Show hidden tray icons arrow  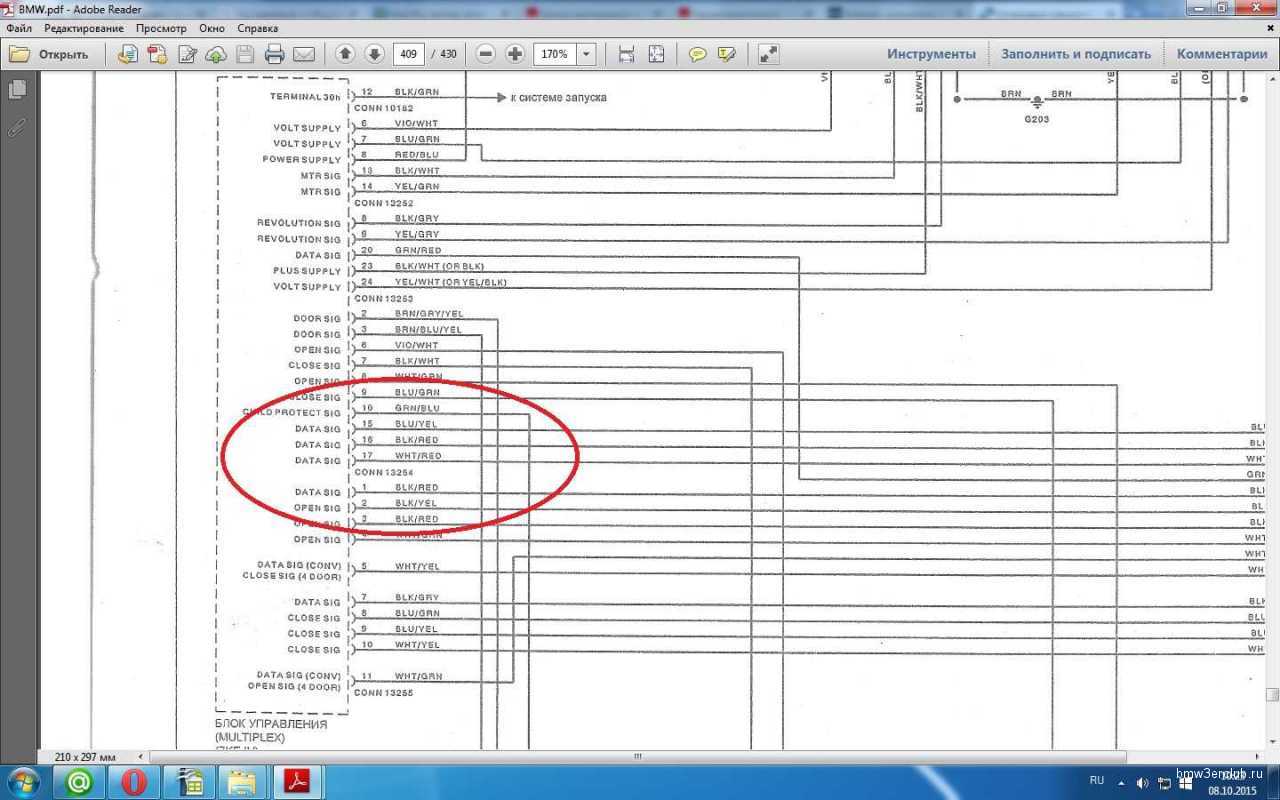(1122, 781)
